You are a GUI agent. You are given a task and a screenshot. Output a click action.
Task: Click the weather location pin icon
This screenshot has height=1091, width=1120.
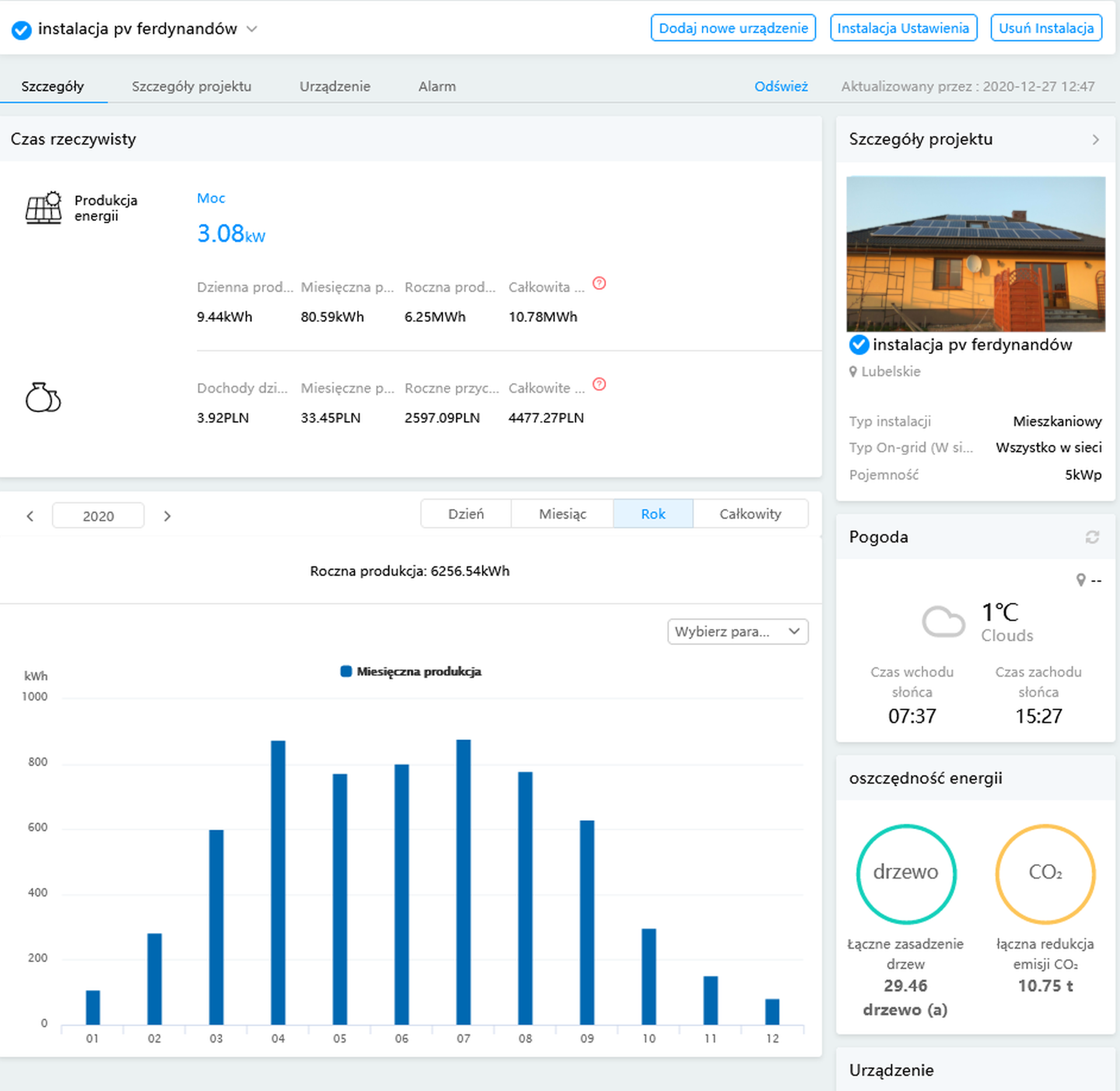1080,580
